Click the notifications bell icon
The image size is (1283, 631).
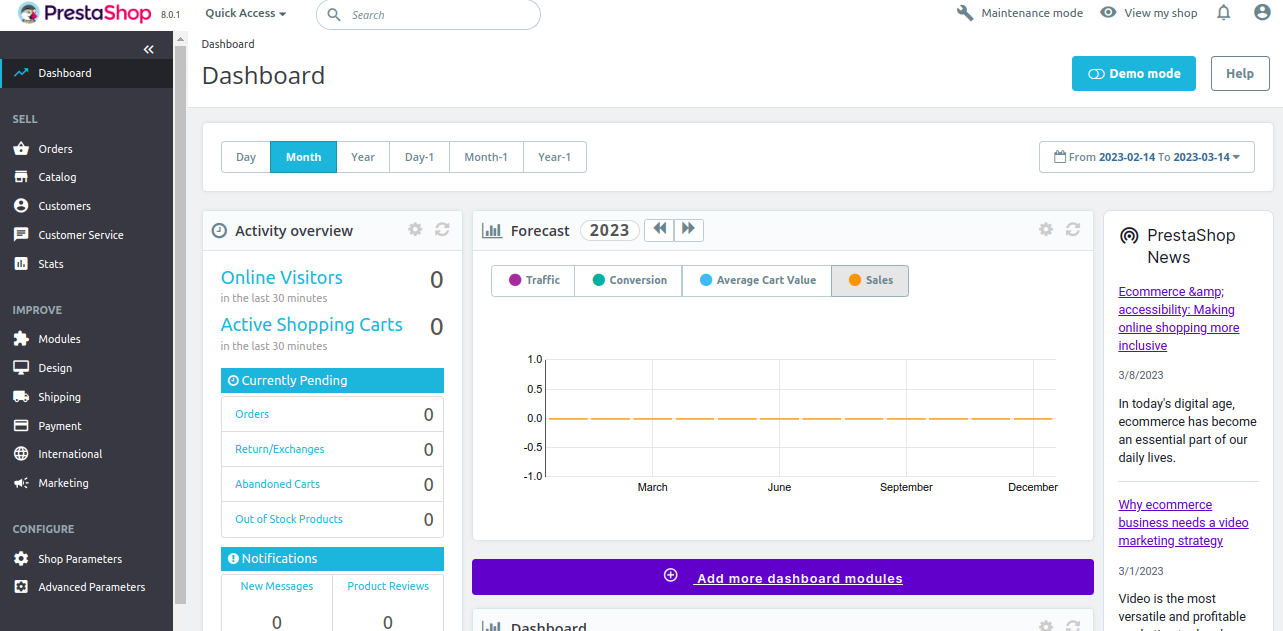[1223, 13]
